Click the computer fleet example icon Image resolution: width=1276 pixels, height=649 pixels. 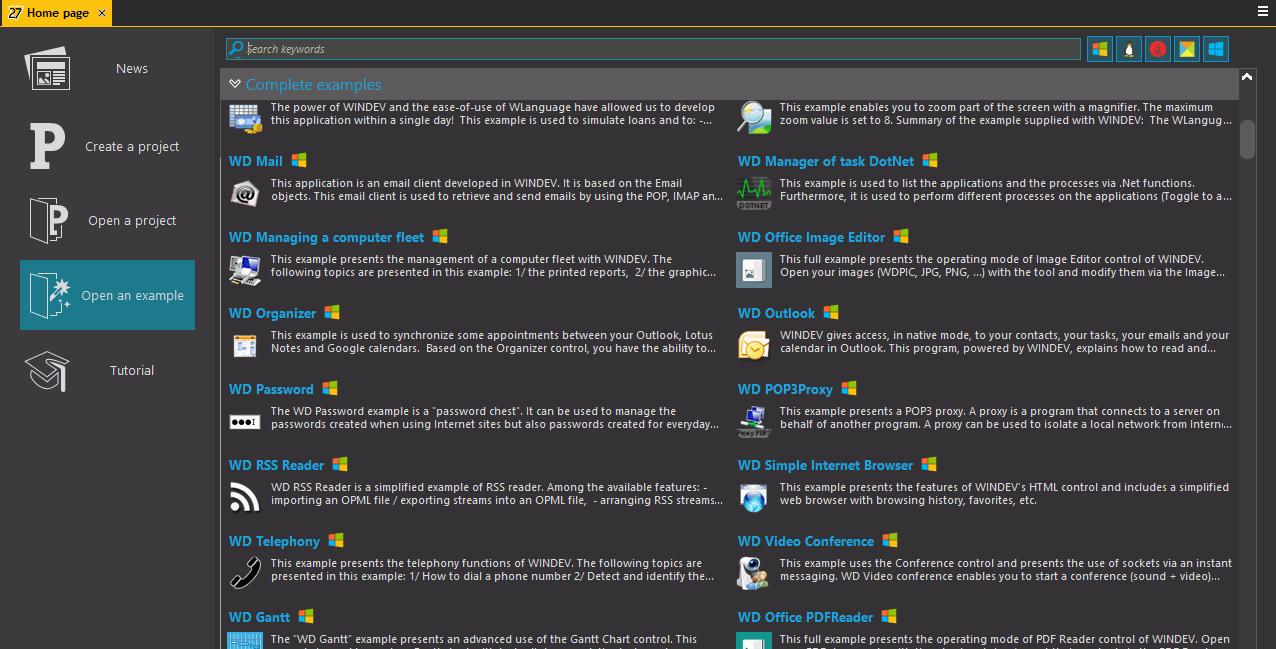click(x=245, y=269)
